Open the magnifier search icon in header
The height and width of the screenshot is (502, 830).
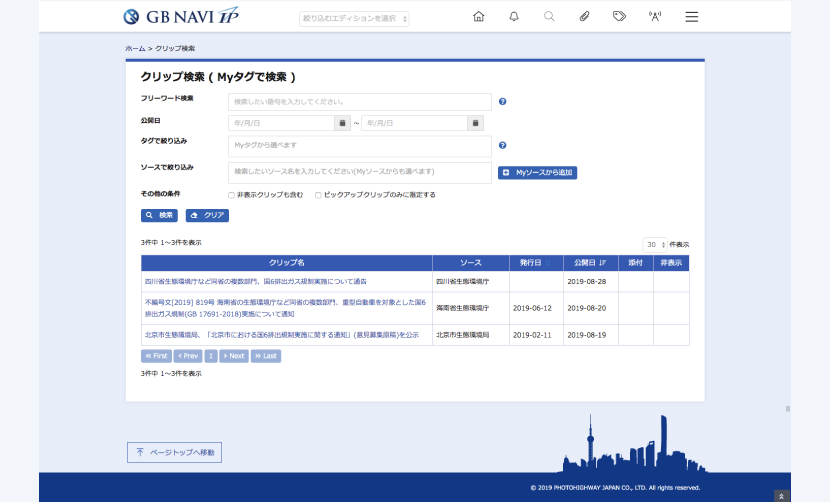tap(549, 16)
